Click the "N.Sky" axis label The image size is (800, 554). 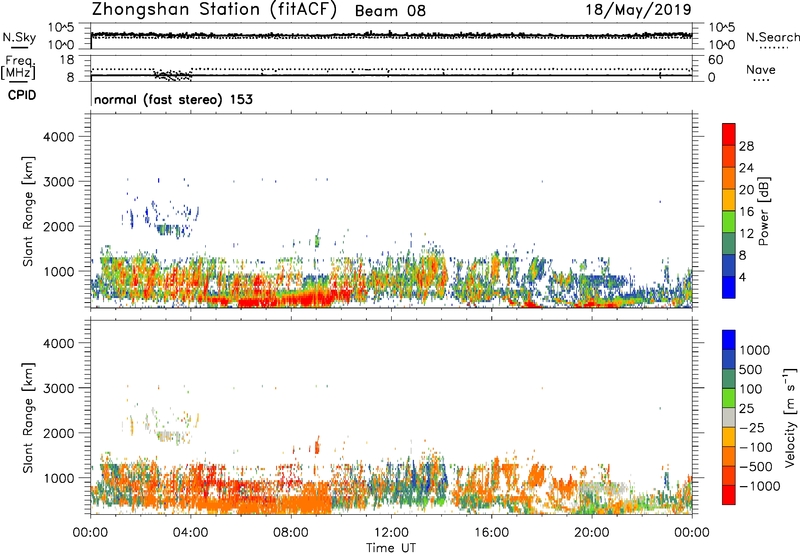coord(19,37)
